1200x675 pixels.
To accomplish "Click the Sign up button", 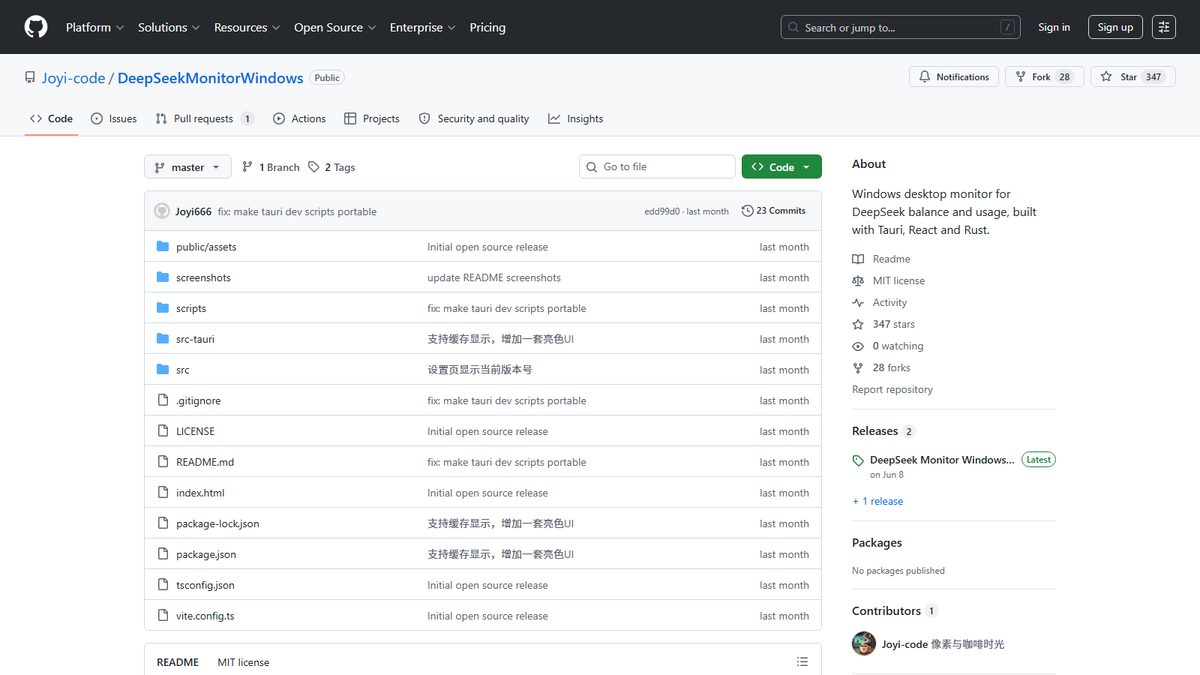I will coord(1115,27).
